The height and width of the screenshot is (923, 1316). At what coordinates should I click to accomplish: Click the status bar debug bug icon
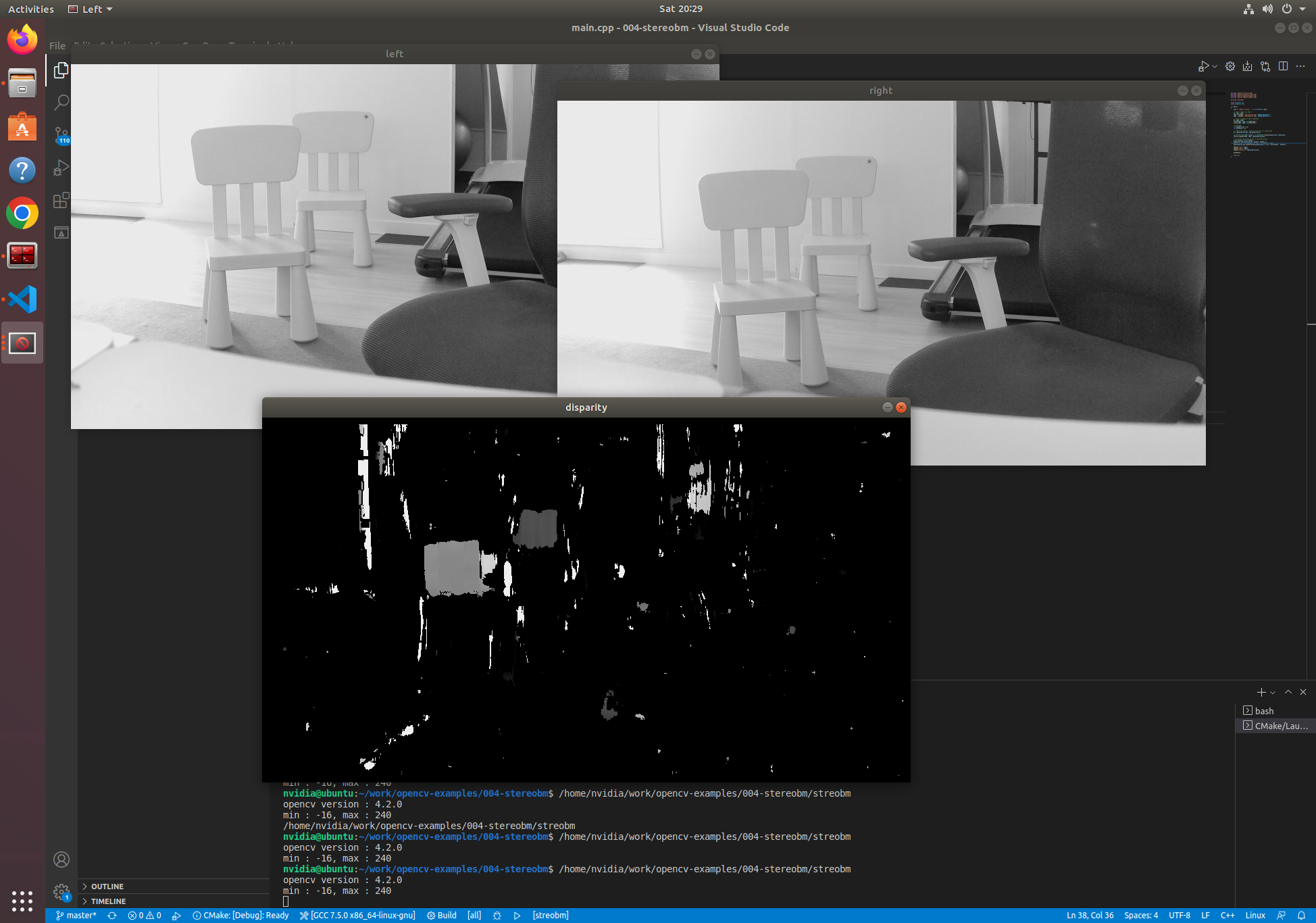(497, 916)
